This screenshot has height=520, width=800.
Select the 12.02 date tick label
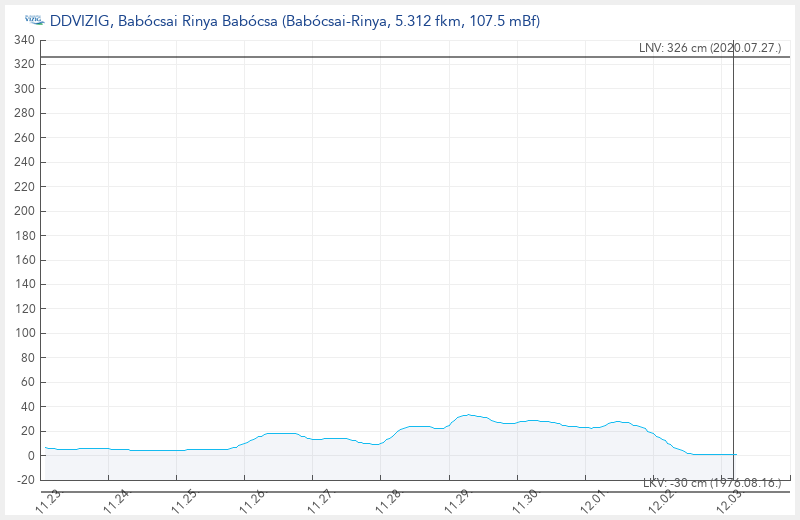point(662,498)
